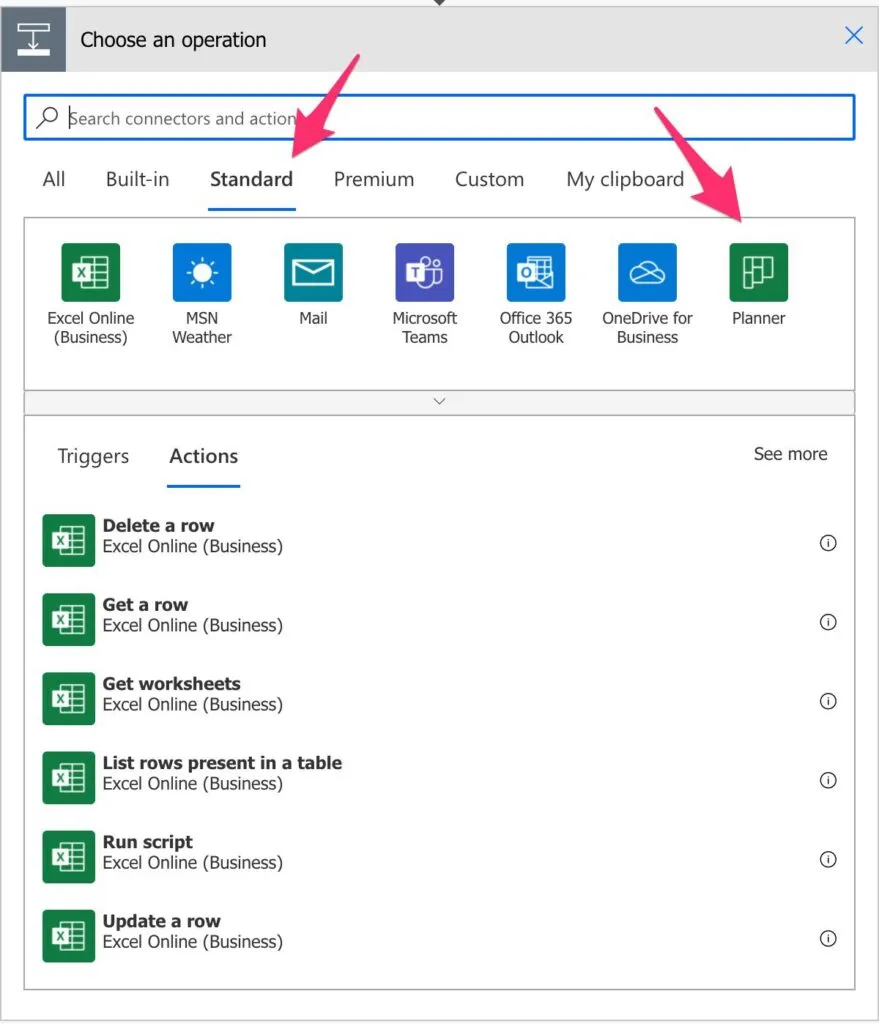
Task: Click the search connectors and actions field
Action: pyautogui.click(x=440, y=118)
